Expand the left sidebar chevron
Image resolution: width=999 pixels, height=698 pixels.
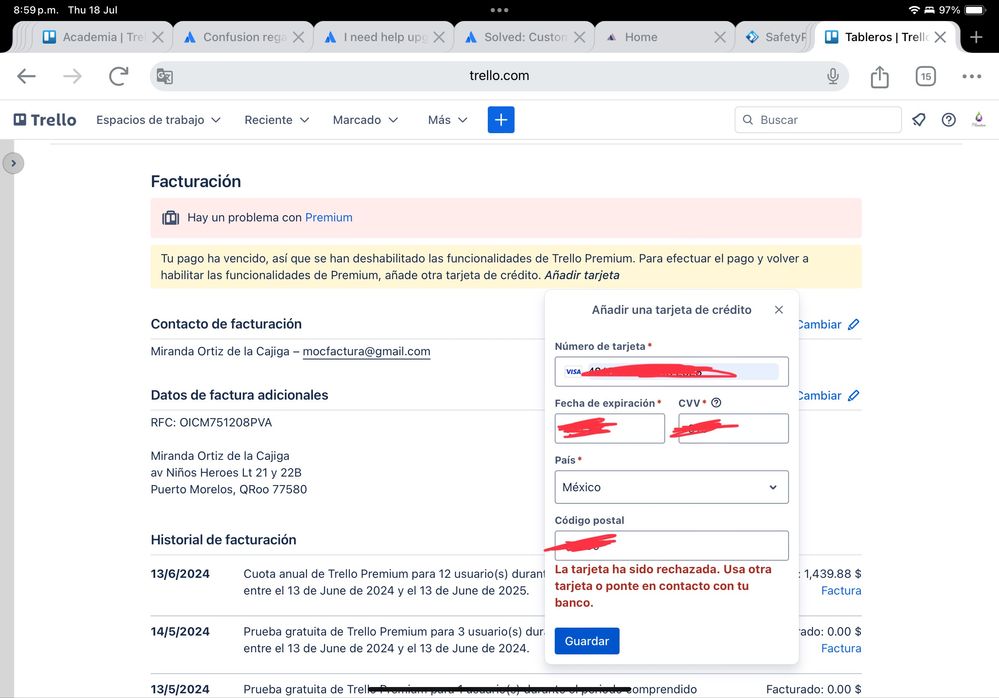click(x=13, y=163)
